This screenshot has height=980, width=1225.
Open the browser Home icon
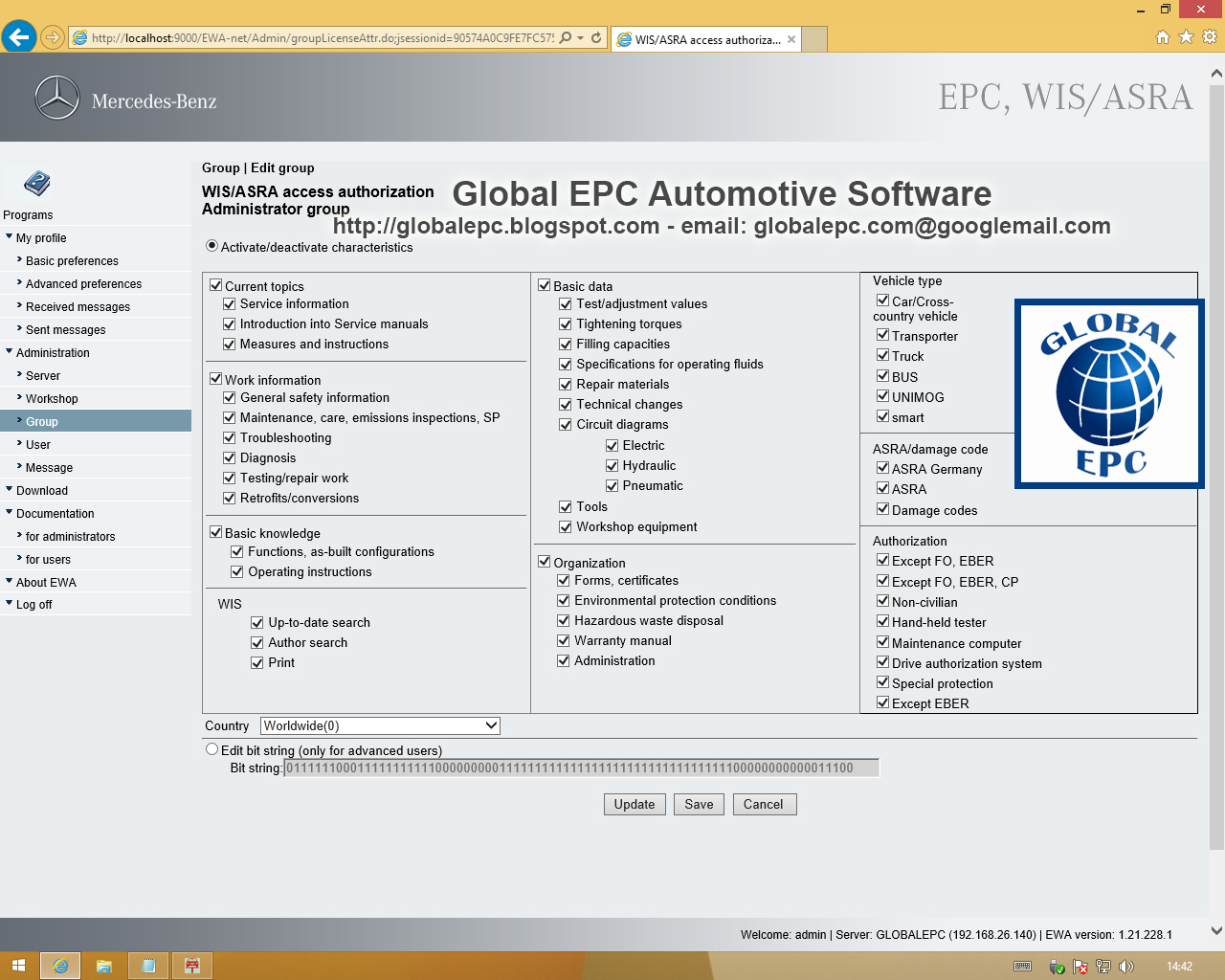pos(1163,37)
